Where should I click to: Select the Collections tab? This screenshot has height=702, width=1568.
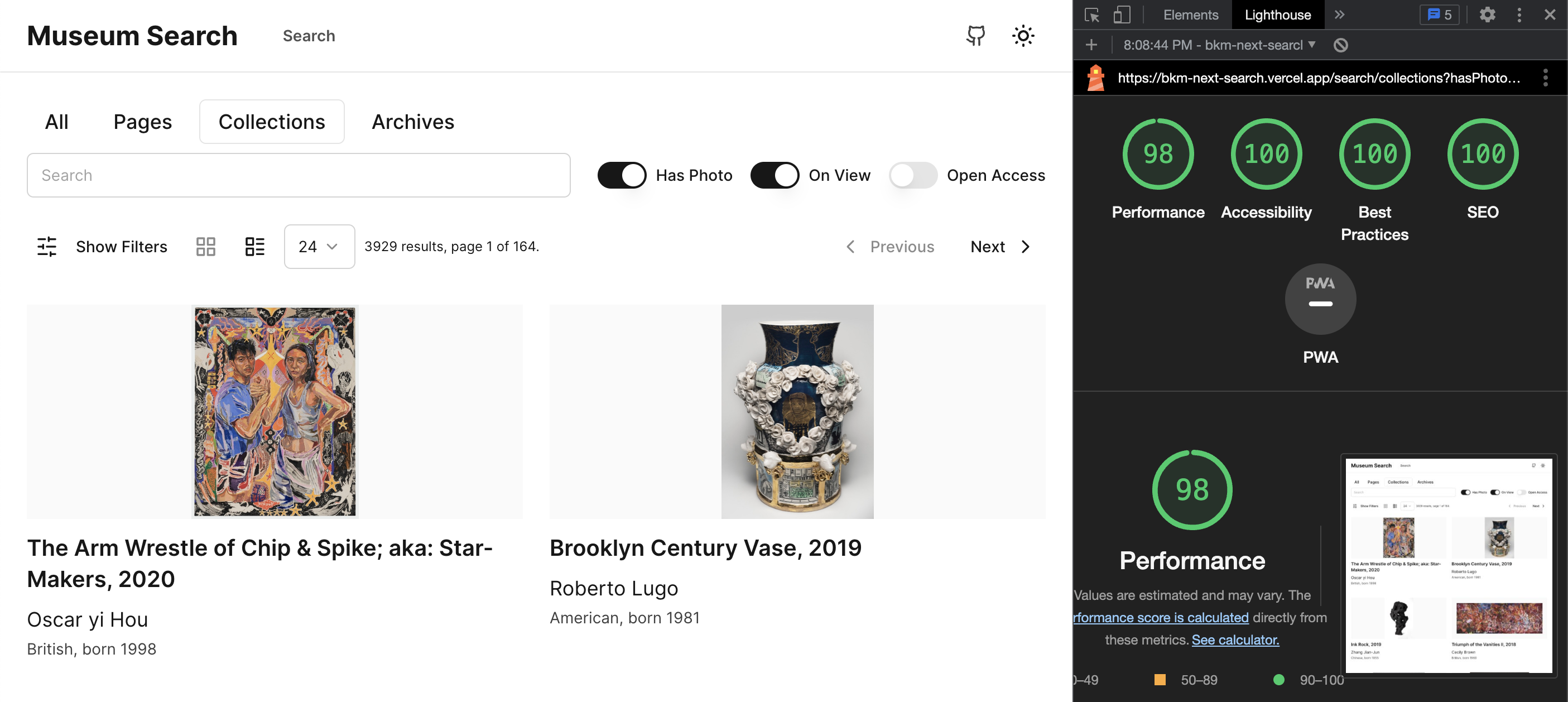pyautogui.click(x=271, y=121)
